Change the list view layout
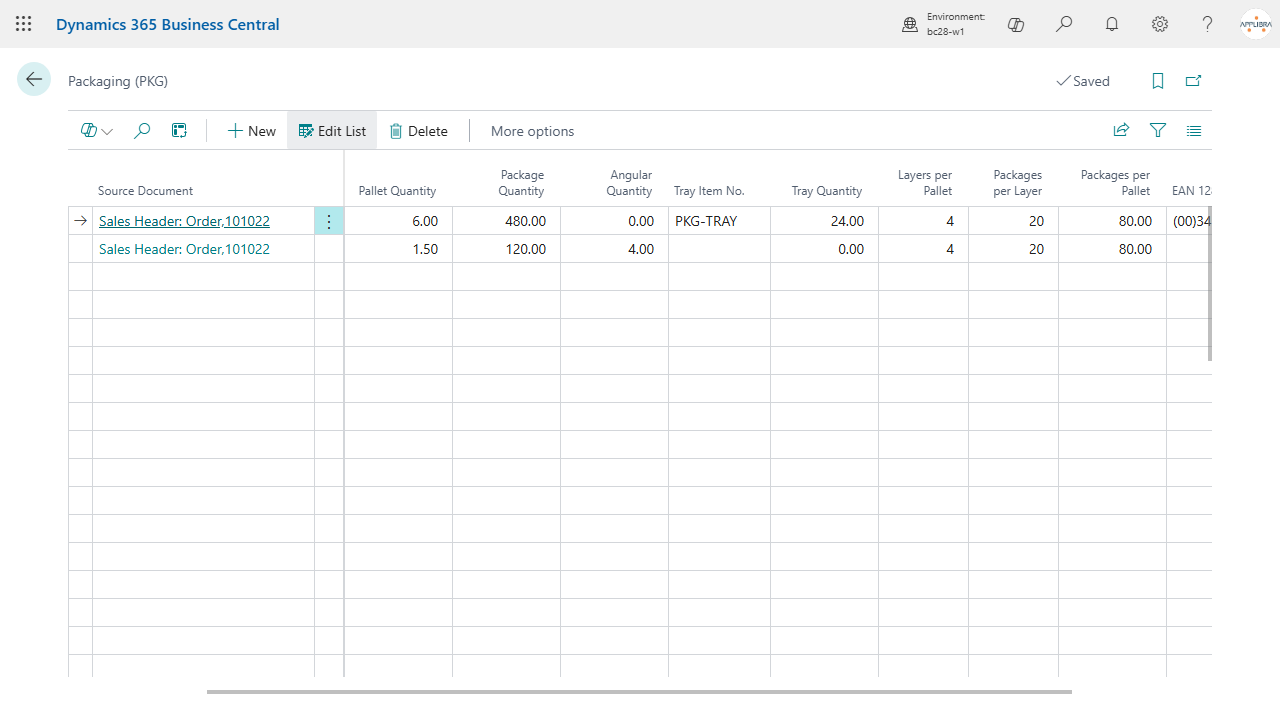Viewport: 1280px width, 720px height. click(x=1194, y=130)
